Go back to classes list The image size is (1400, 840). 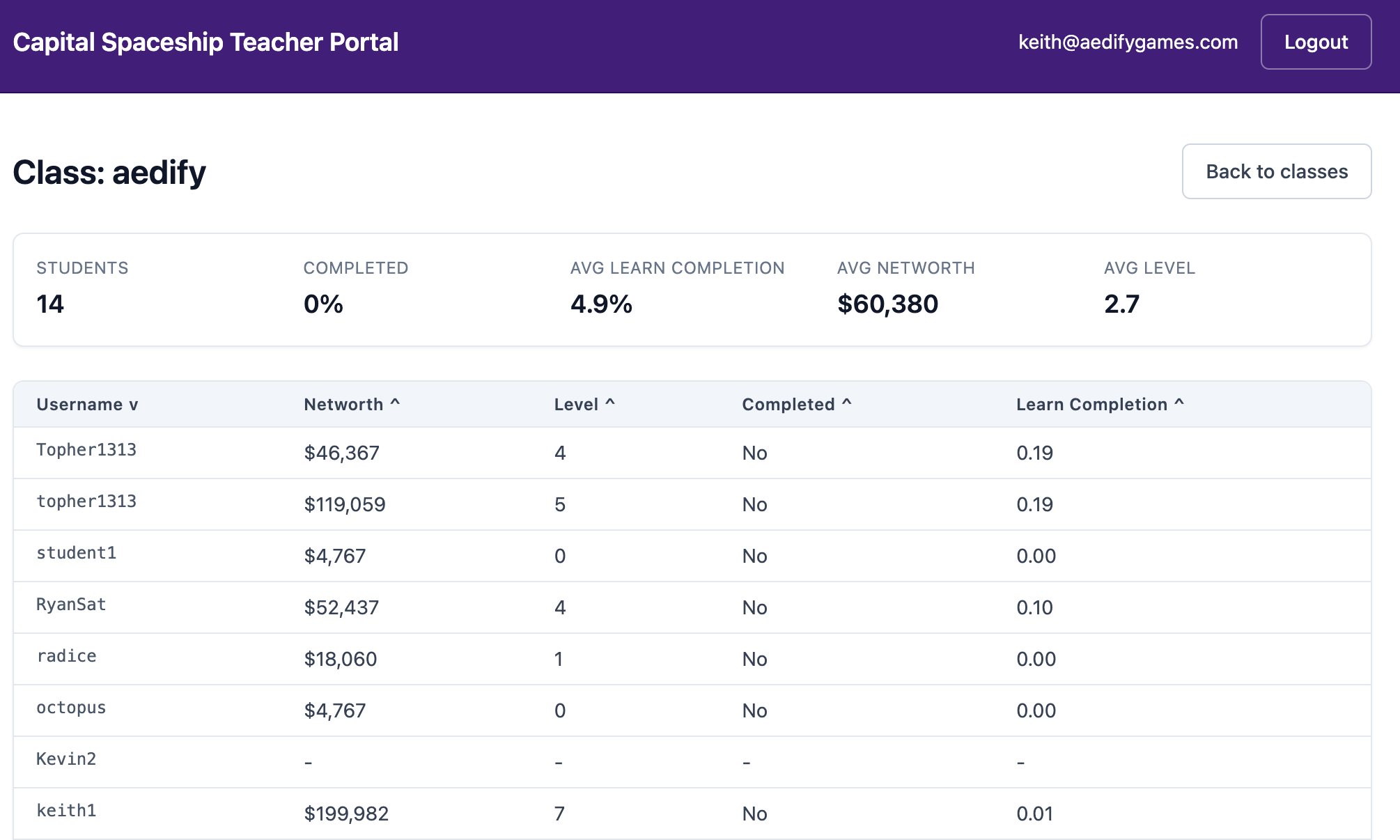(x=1276, y=171)
